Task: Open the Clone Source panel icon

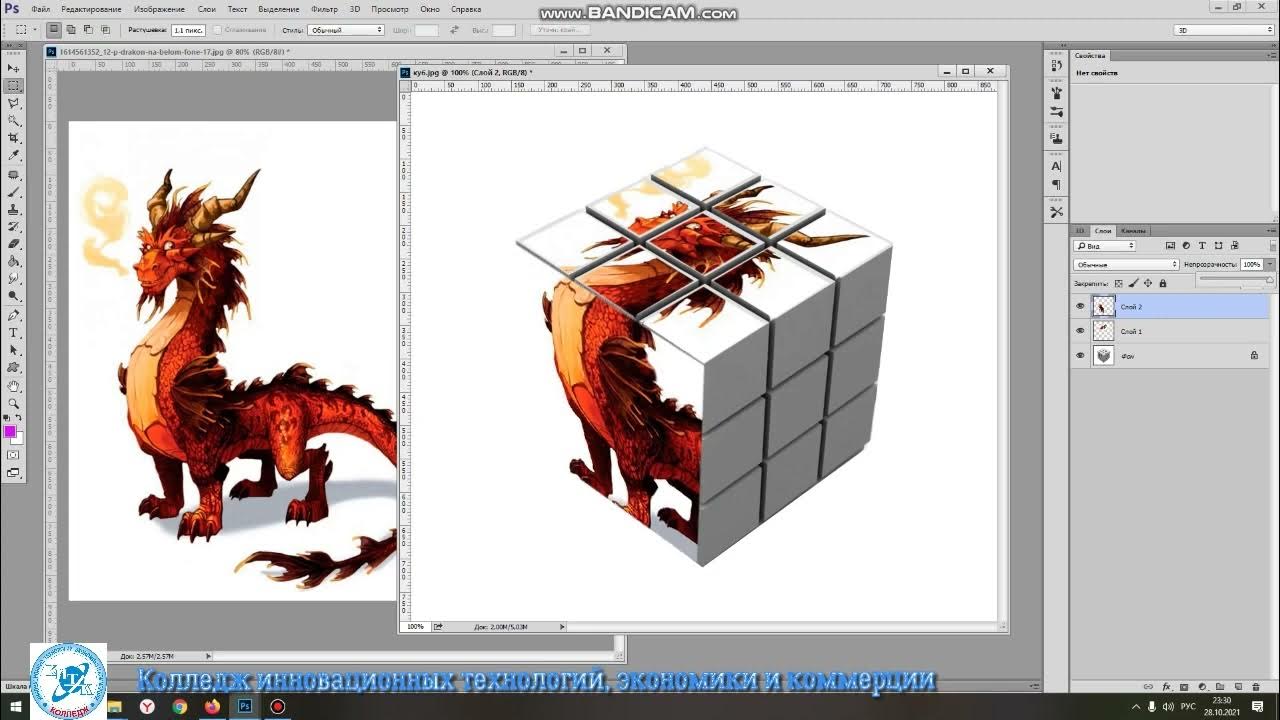Action: 1057,138
